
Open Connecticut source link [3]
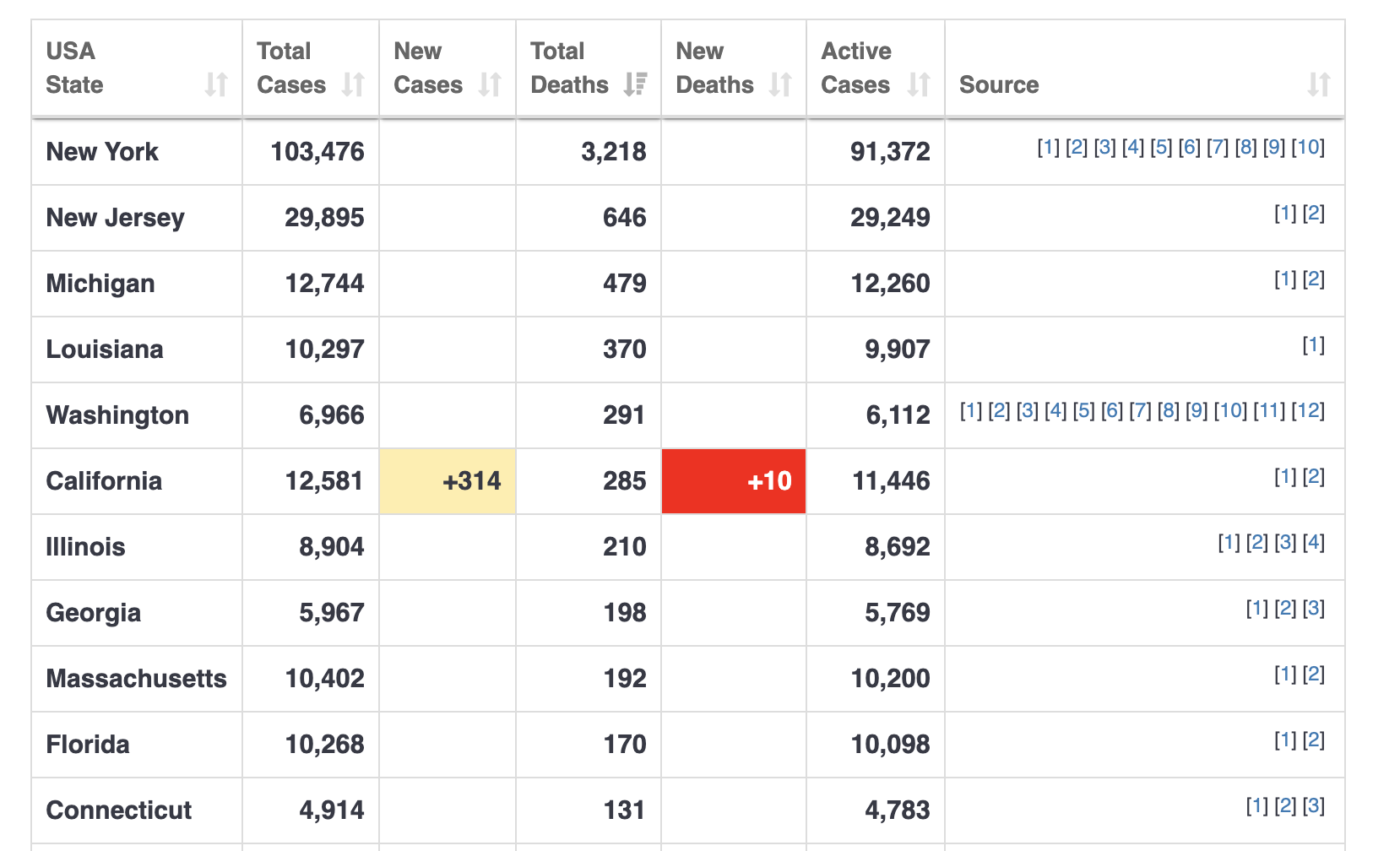1314,805
